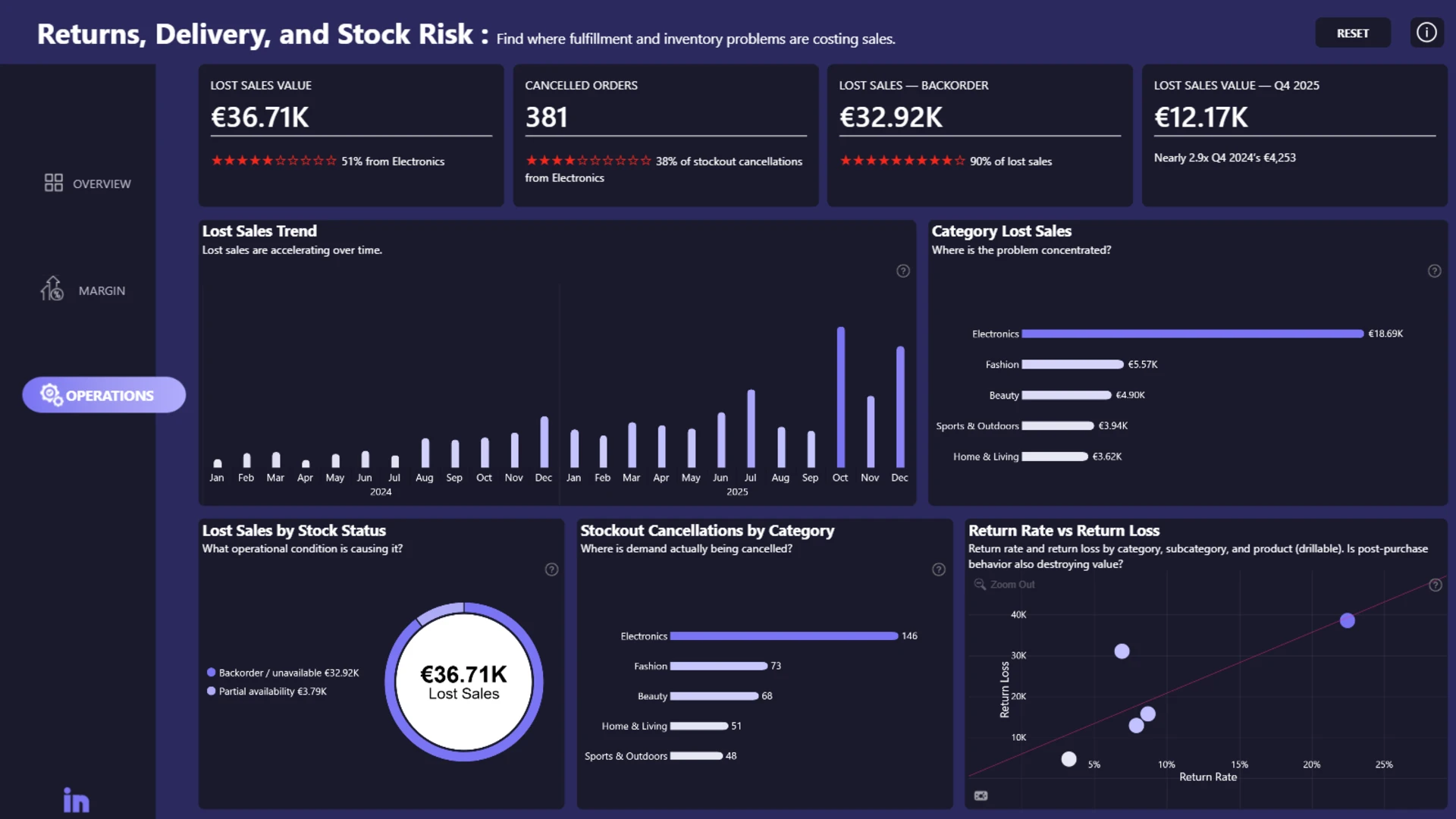Open help tooltip for Category Lost Sales
Image resolution: width=1456 pixels, height=819 pixels.
tap(1434, 271)
